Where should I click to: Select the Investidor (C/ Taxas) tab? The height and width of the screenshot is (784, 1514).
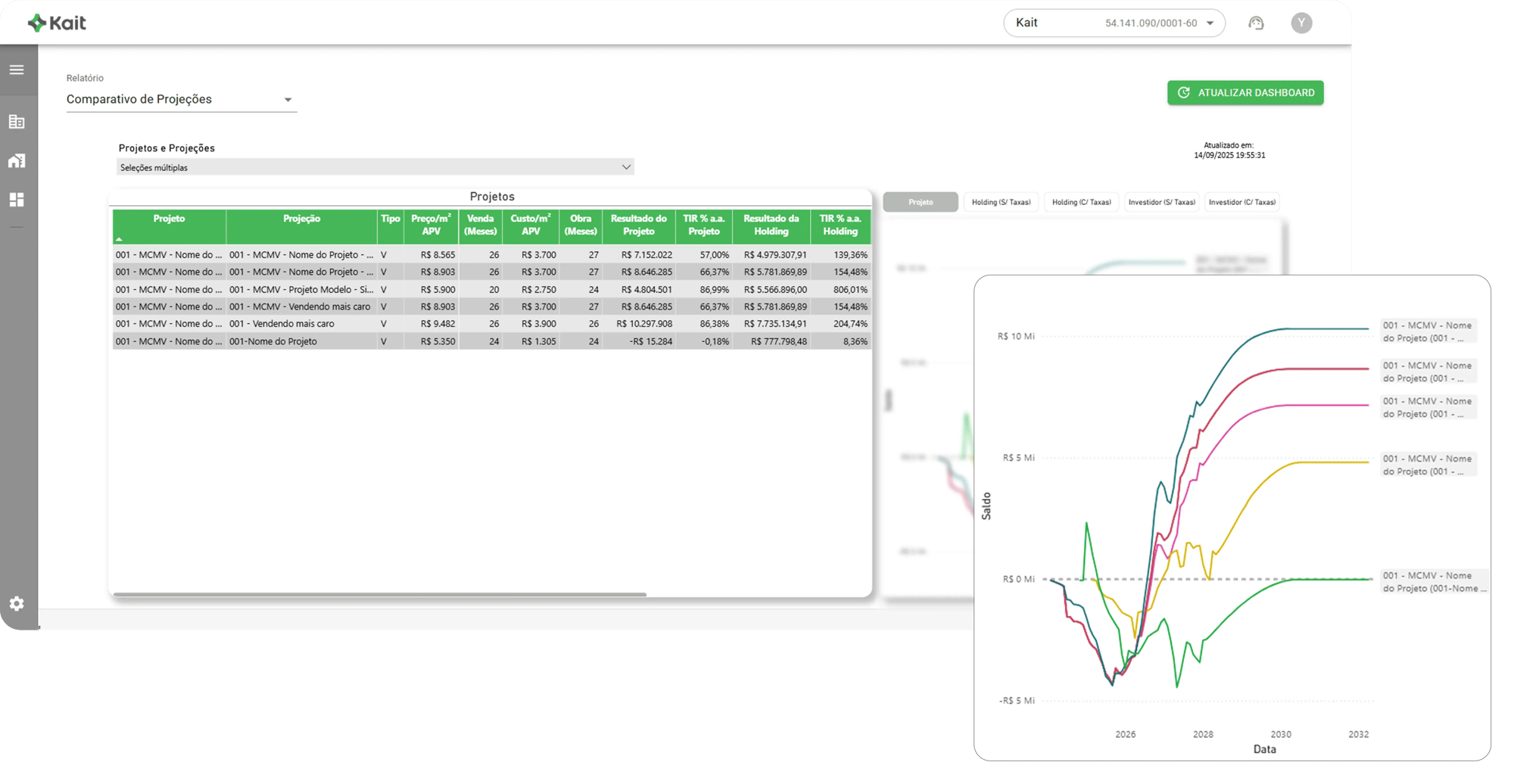point(1241,202)
